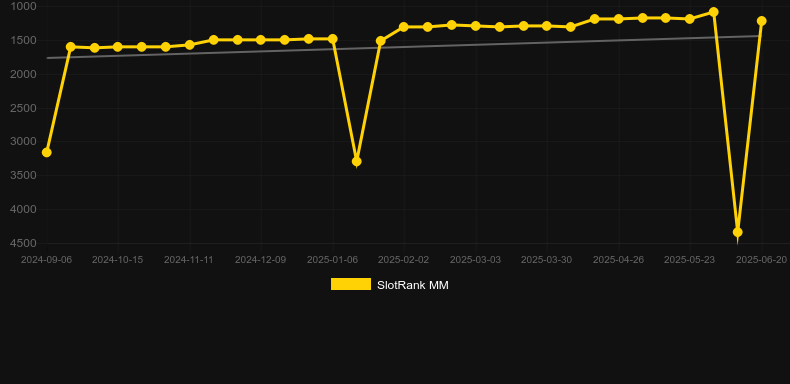Click the 2025-05-23 x-axis date label
Screen dimensions: 790x384
689,260
